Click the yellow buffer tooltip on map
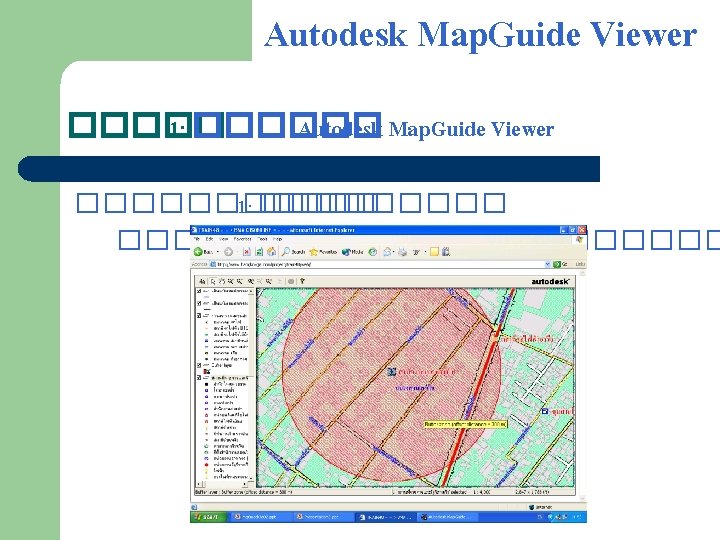 pos(465,424)
